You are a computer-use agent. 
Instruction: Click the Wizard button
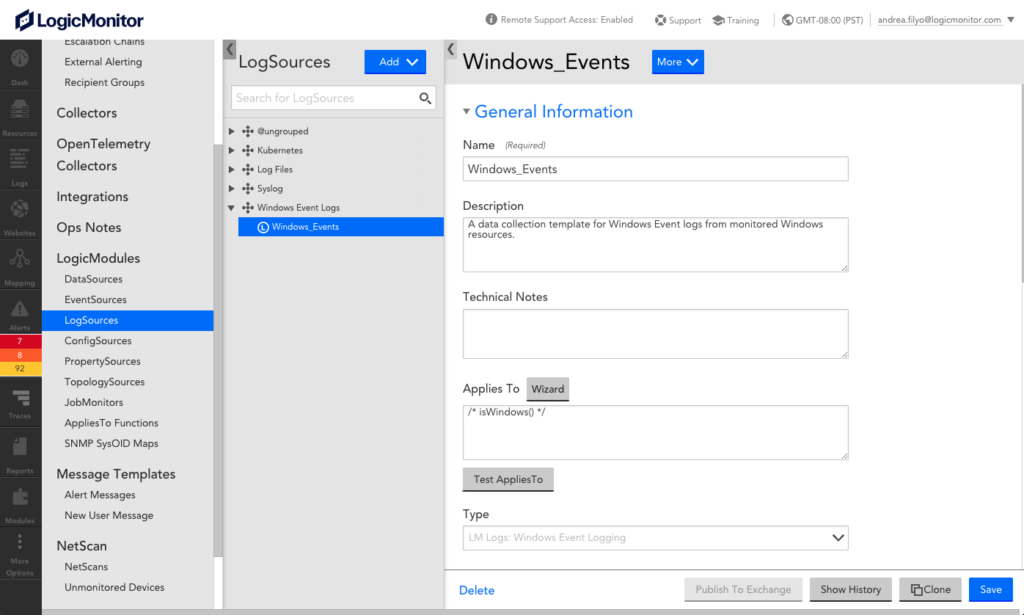[547, 389]
